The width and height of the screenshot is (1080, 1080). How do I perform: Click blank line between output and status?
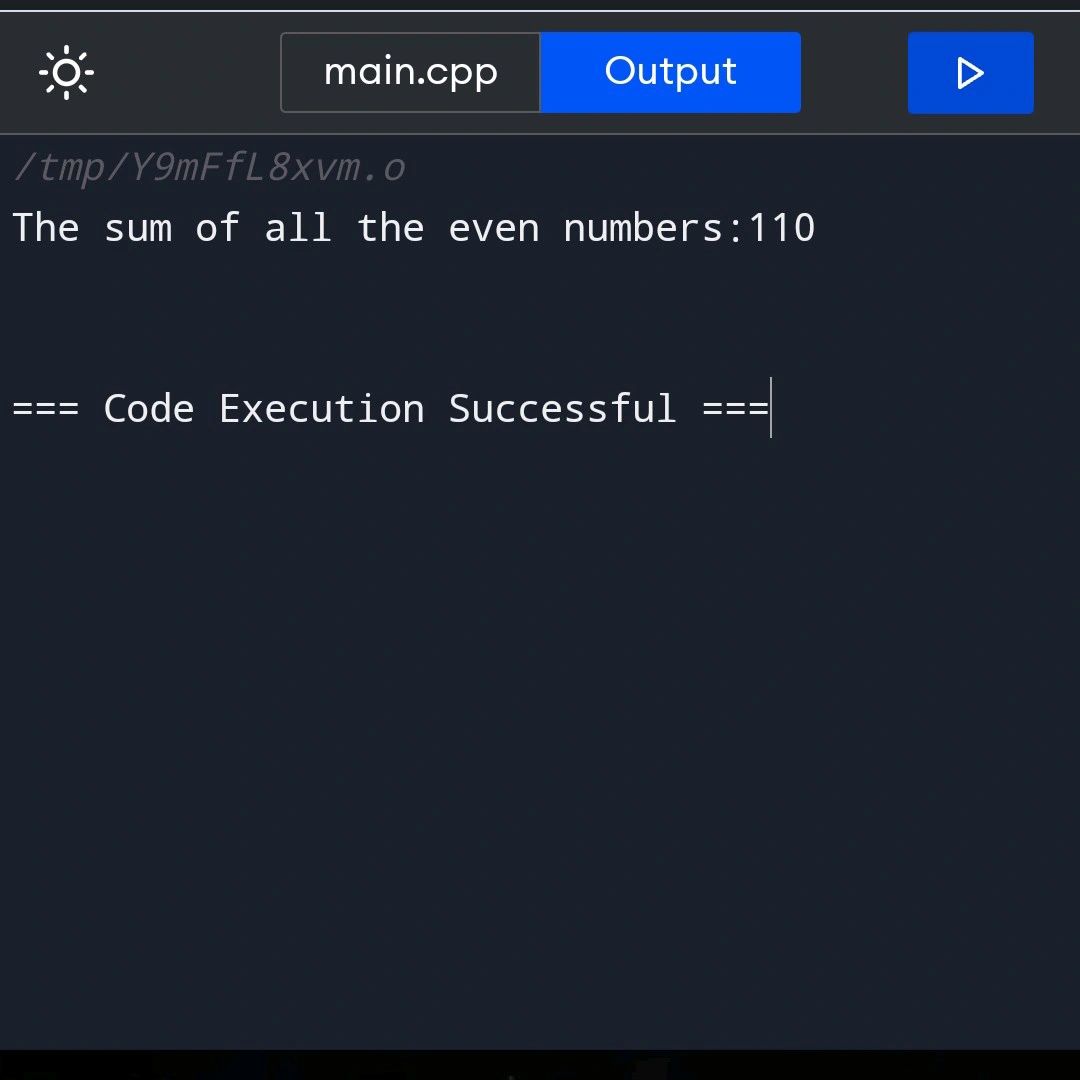pos(540,318)
